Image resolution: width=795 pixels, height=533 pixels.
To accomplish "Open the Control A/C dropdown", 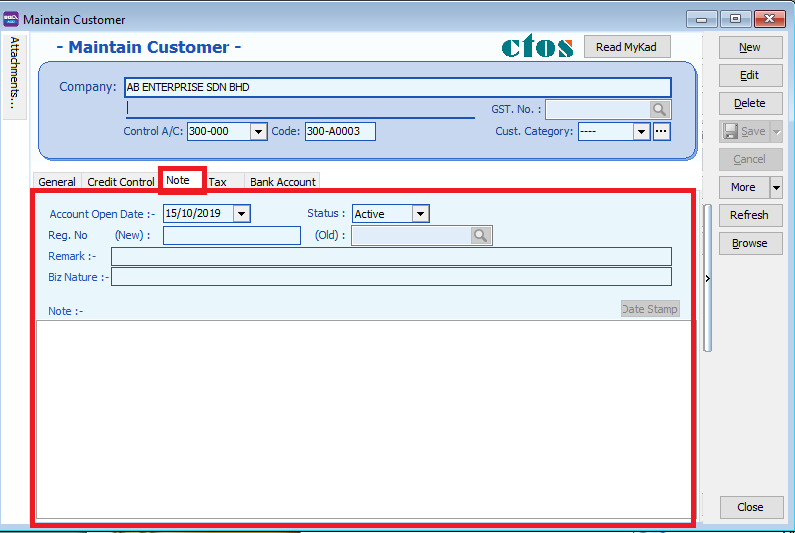I will (258, 132).
